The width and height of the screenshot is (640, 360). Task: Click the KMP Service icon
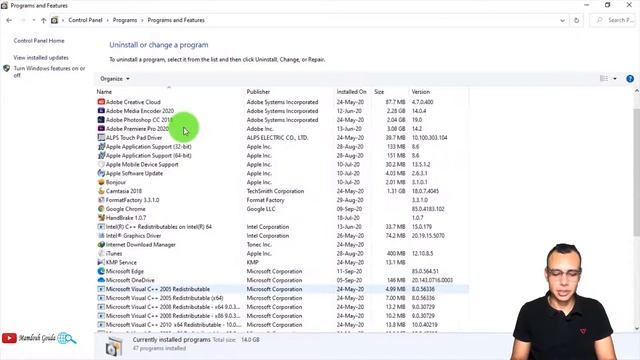click(101, 262)
